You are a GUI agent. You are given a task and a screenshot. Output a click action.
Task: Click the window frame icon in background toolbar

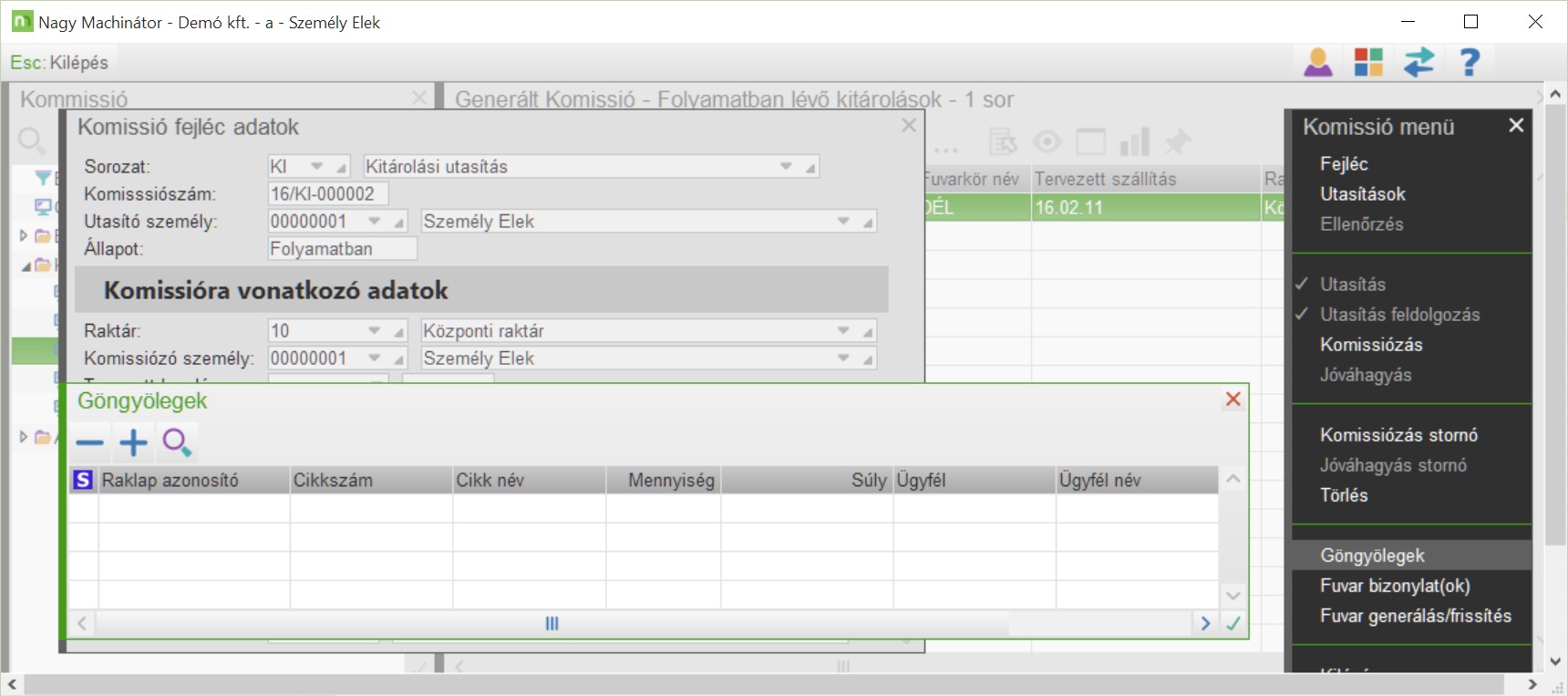(1091, 141)
